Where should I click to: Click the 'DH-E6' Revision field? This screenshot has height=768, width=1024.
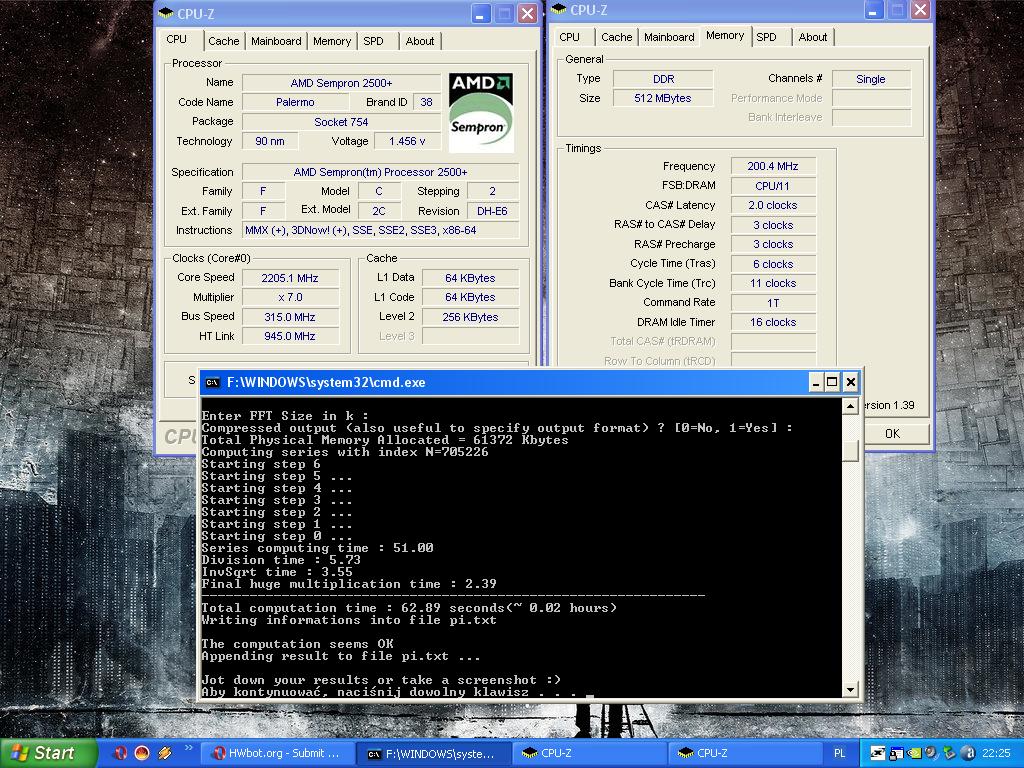(492, 211)
